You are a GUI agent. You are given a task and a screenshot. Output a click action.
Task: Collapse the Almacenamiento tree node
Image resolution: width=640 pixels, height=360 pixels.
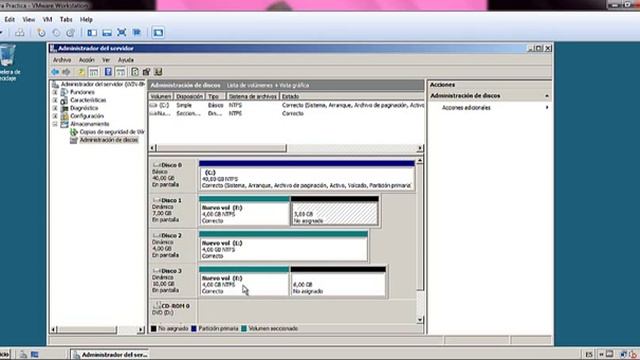pos(55,124)
